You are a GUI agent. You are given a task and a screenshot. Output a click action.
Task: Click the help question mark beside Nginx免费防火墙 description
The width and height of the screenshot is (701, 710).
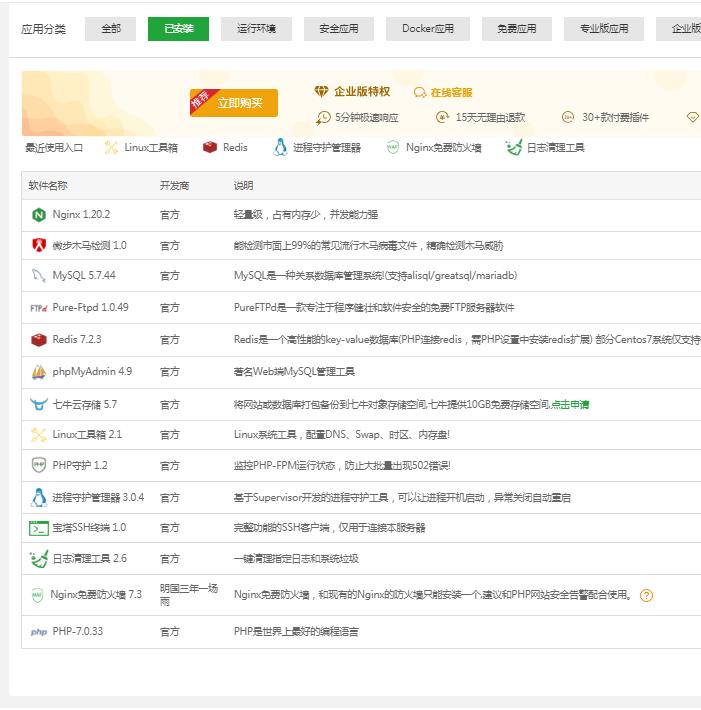[646, 595]
